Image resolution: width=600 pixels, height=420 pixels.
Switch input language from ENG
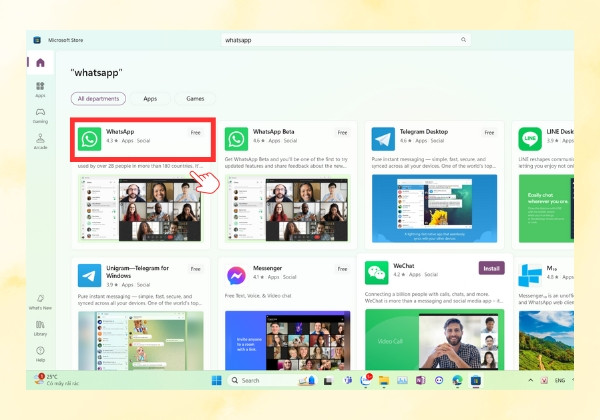tap(560, 380)
